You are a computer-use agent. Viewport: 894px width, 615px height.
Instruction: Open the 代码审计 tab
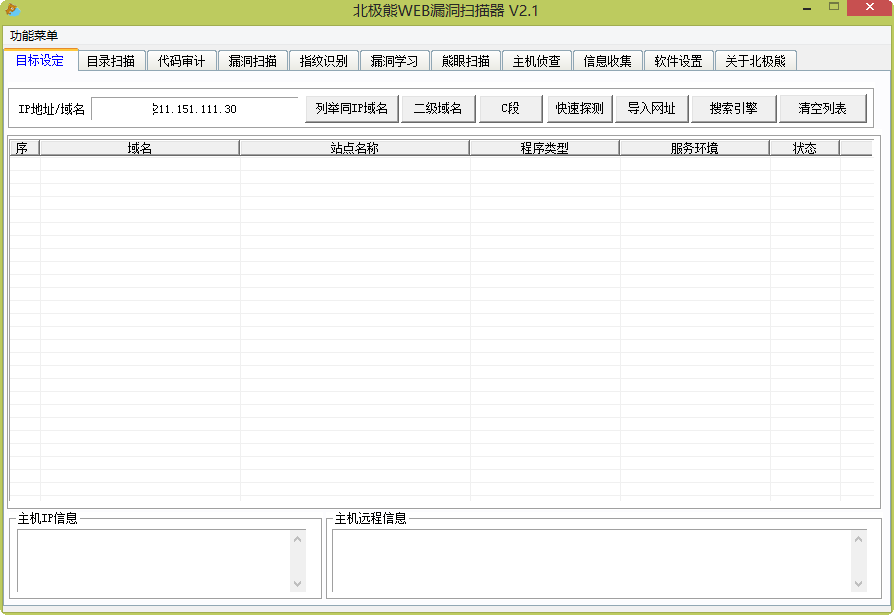(181, 61)
